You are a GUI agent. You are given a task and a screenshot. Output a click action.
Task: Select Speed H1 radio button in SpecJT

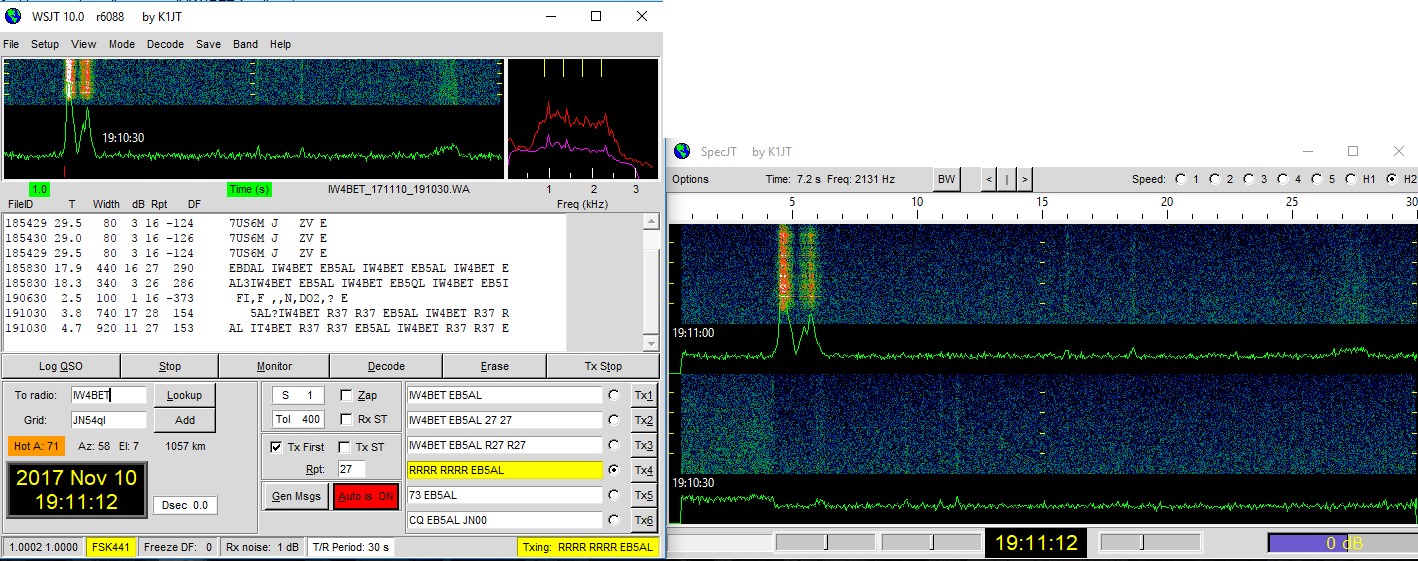click(1352, 179)
